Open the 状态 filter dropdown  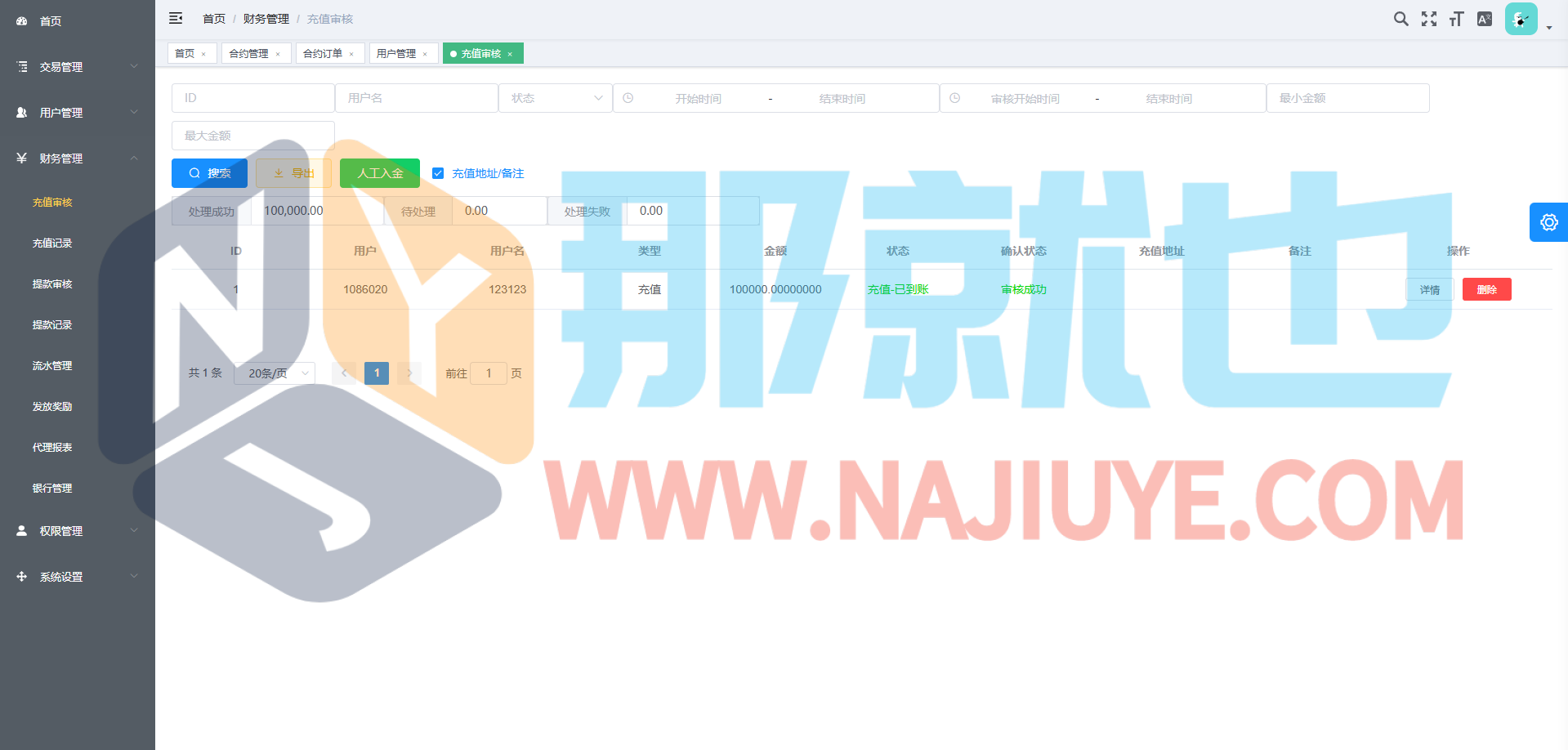point(556,98)
